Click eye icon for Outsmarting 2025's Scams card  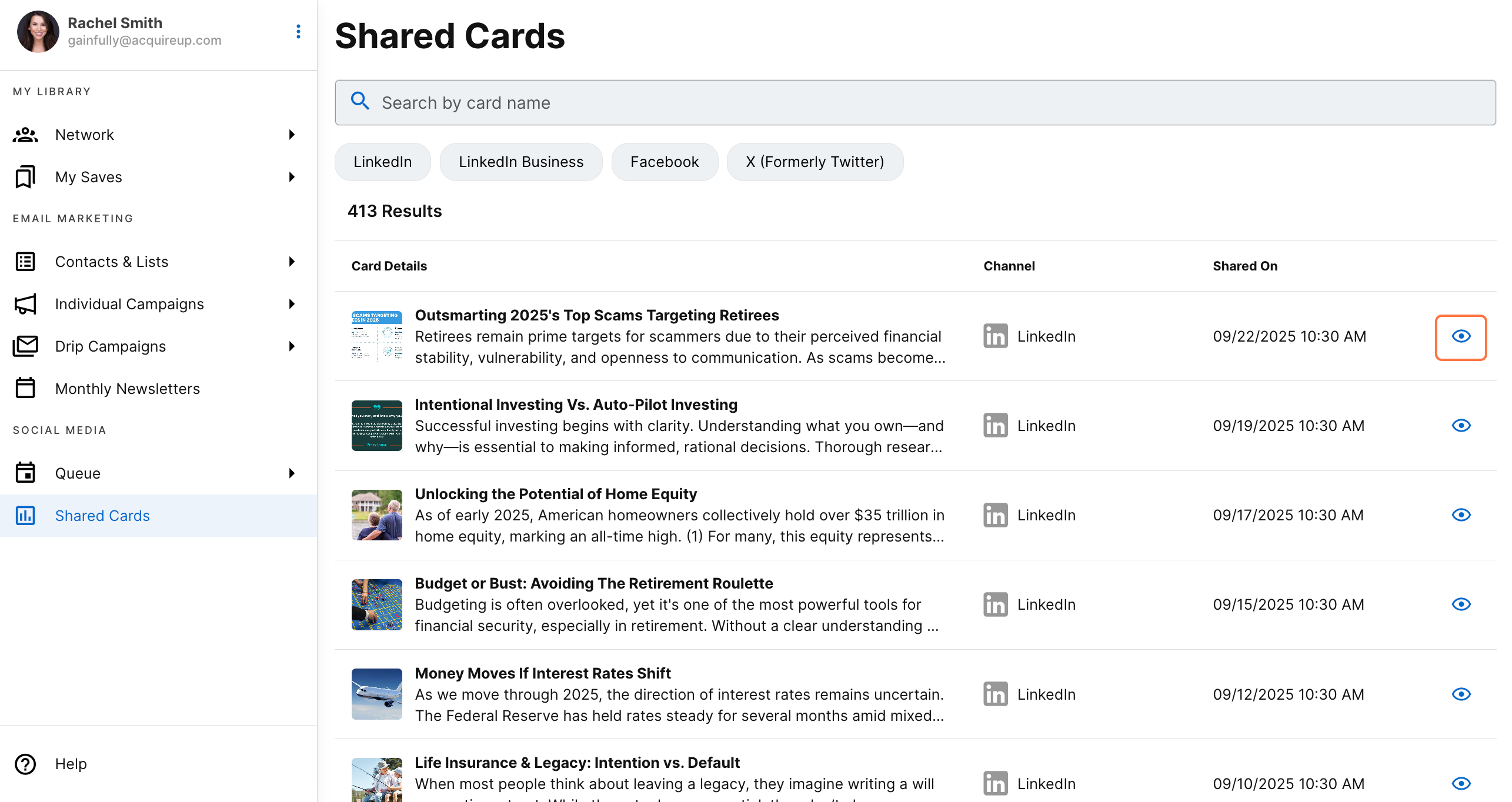tap(1461, 336)
